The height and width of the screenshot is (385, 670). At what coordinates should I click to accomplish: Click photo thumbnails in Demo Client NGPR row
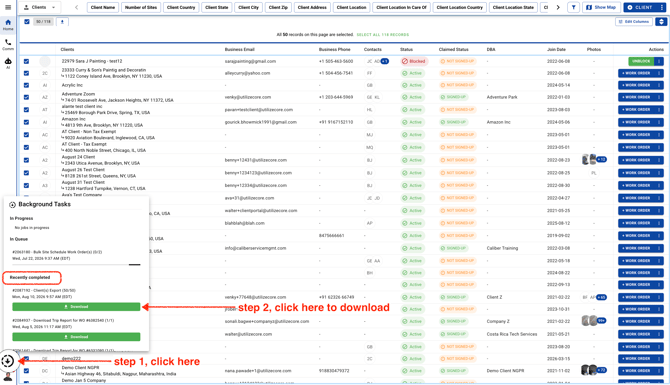click(x=589, y=370)
